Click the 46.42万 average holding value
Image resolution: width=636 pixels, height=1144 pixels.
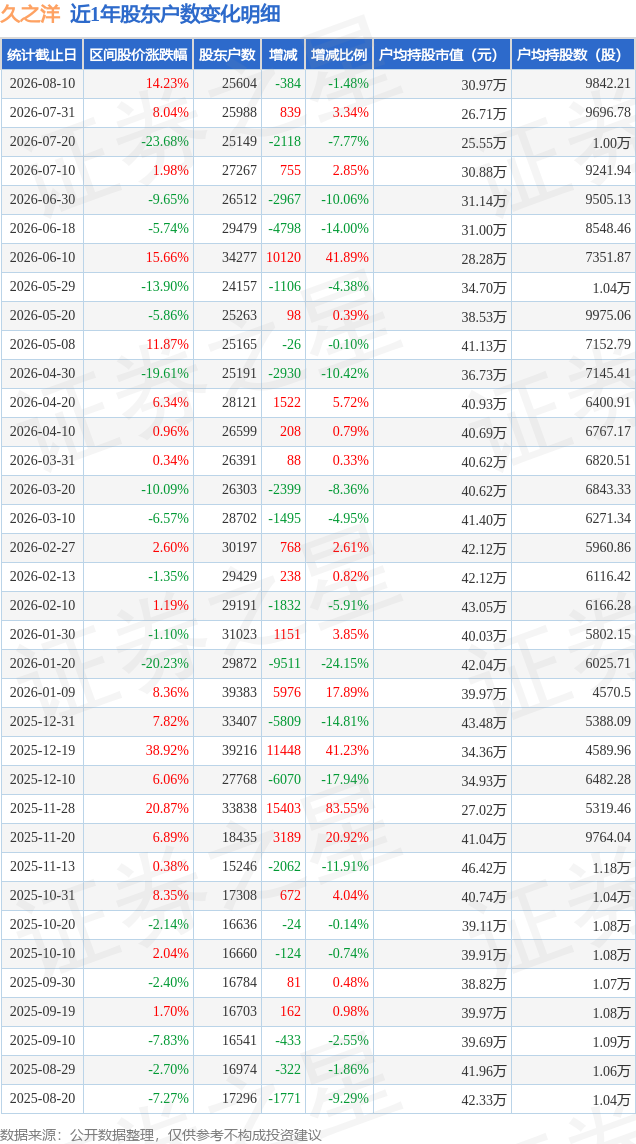pos(484,867)
